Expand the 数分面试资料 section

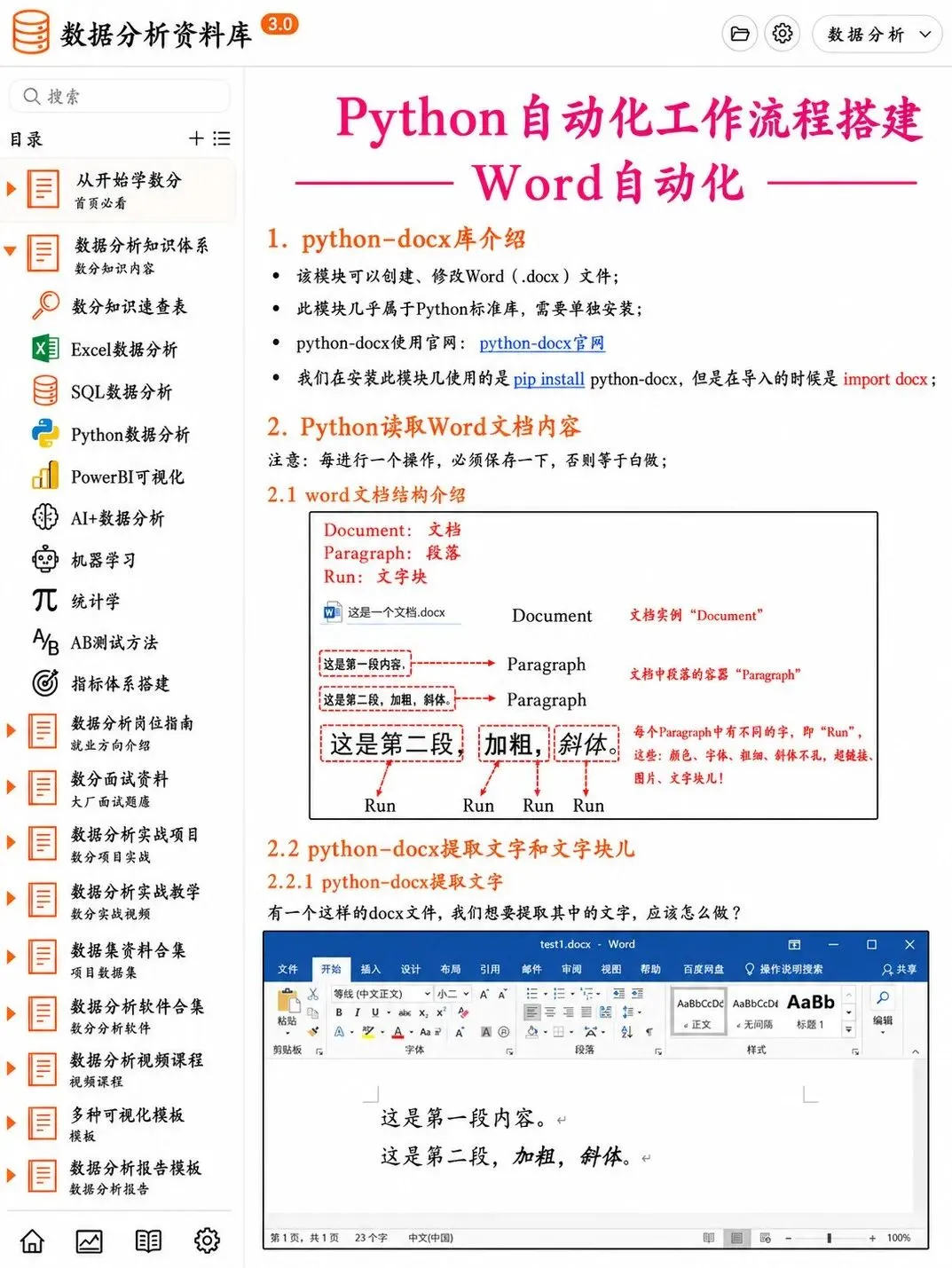(x=12, y=787)
